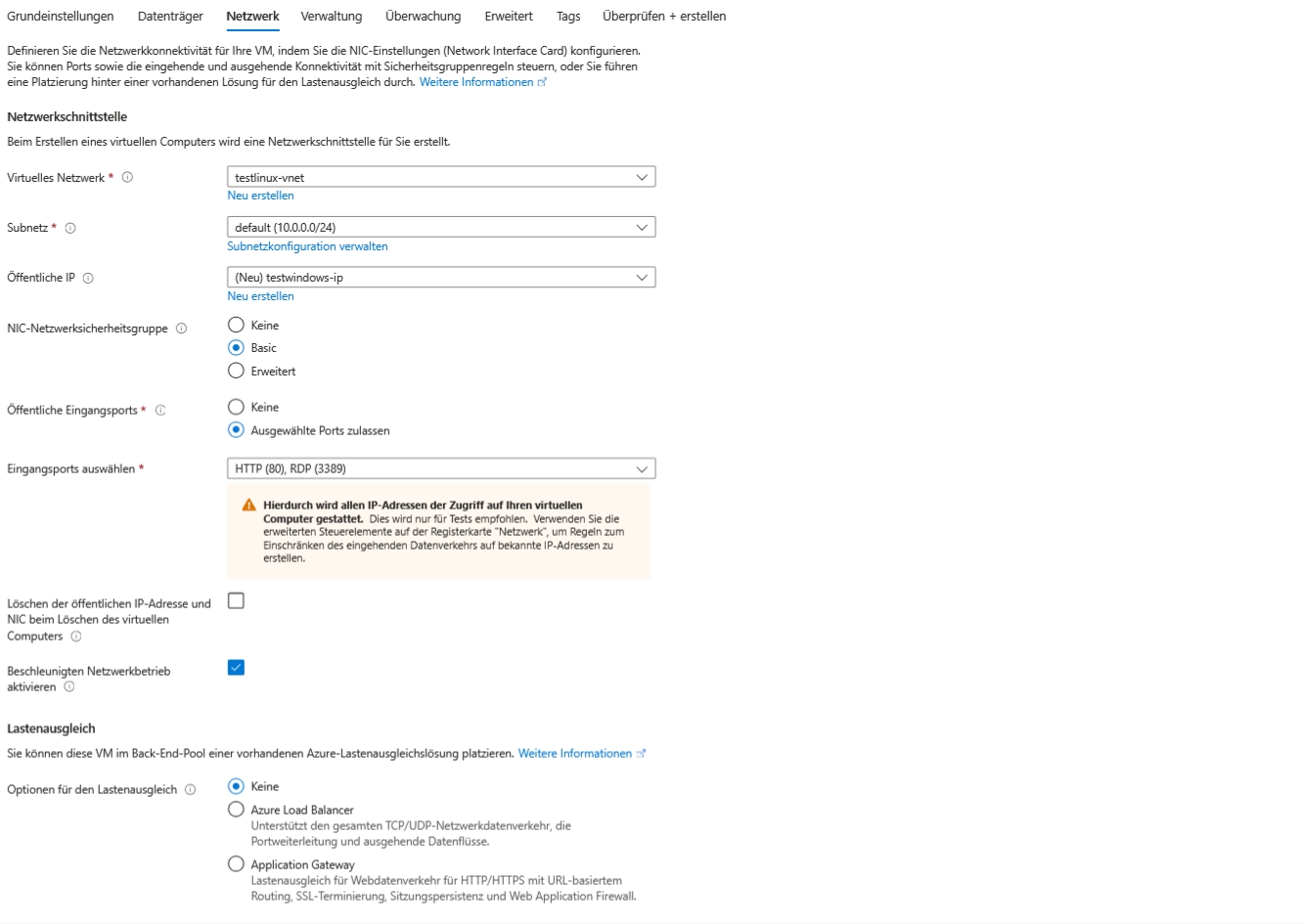The height and width of the screenshot is (924, 1304).
Task: Go to Überprüfen + erstellen tab
Action: point(663,17)
